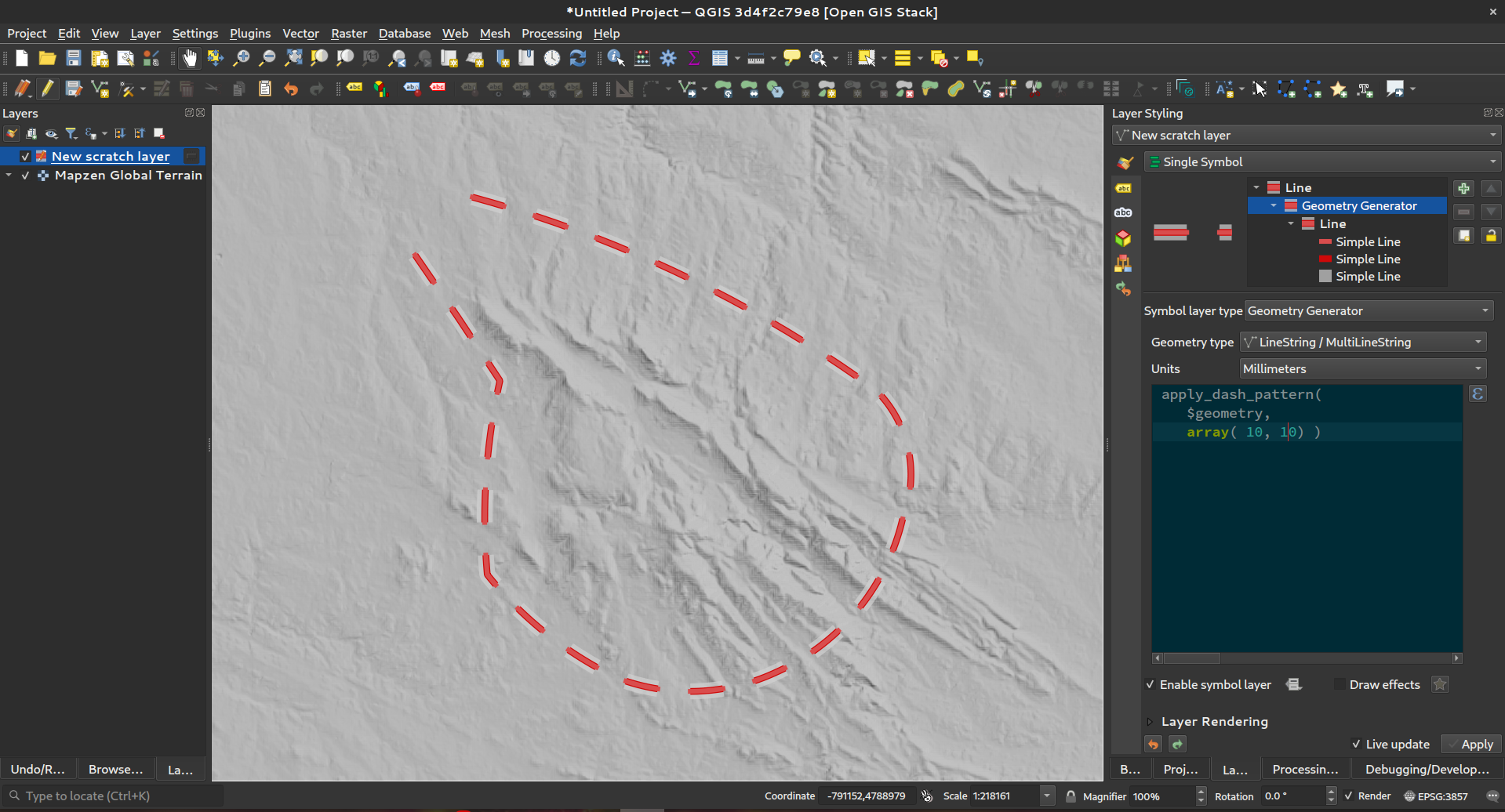
Task: Toggle the Enable symbol layer checkbox
Action: [1151, 685]
